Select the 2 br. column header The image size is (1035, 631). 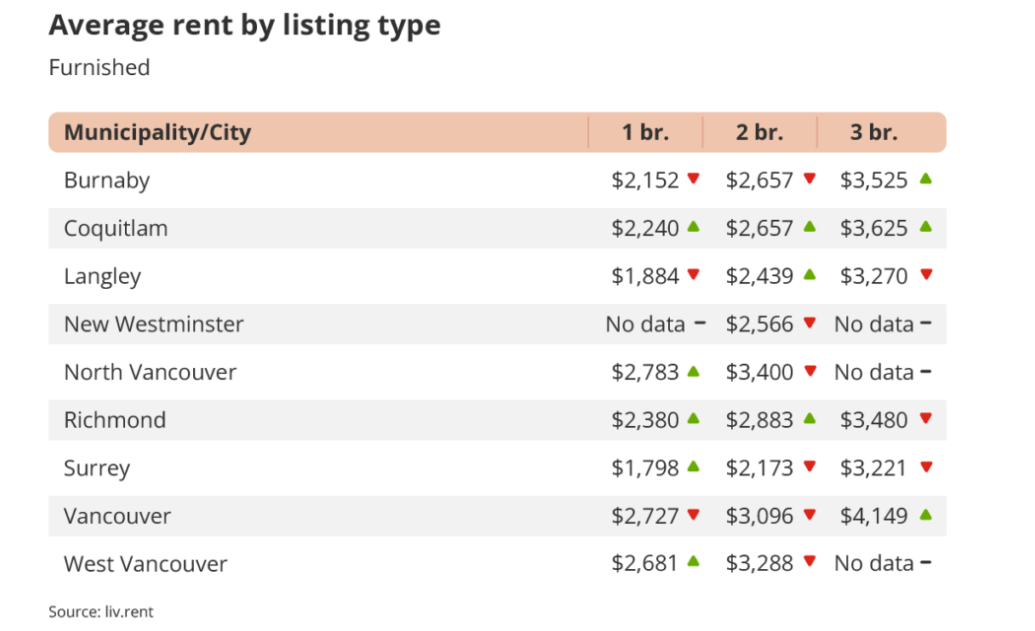coord(759,132)
